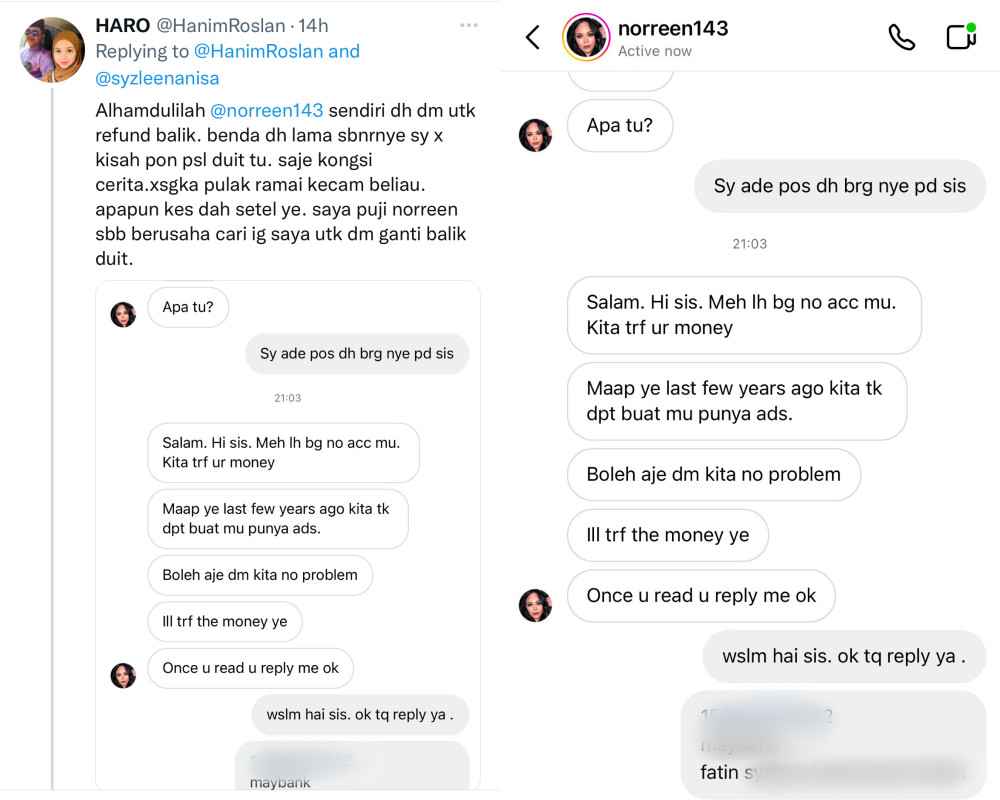This screenshot has width=1000, height=800.
Task: Start a video call with norreen143
Action: point(960,37)
